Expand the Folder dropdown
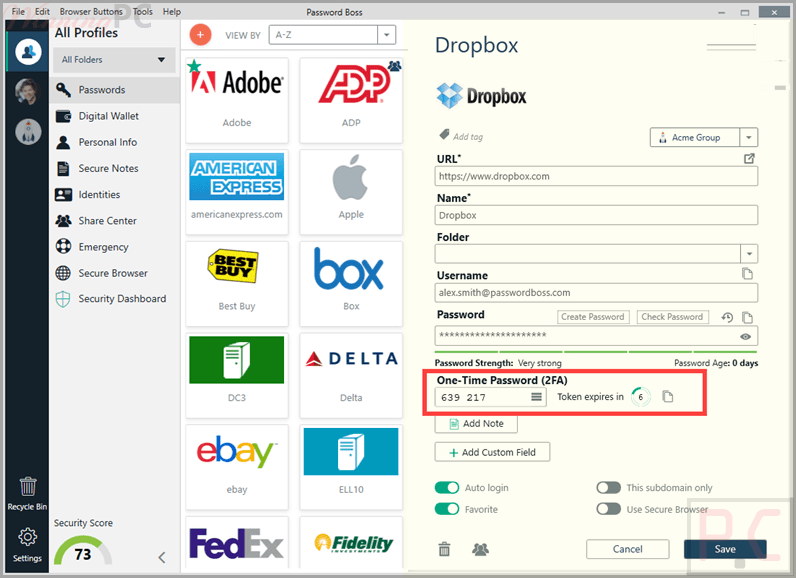Image resolution: width=796 pixels, height=578 pixels. pyautogui.click(x=749, y=254)
